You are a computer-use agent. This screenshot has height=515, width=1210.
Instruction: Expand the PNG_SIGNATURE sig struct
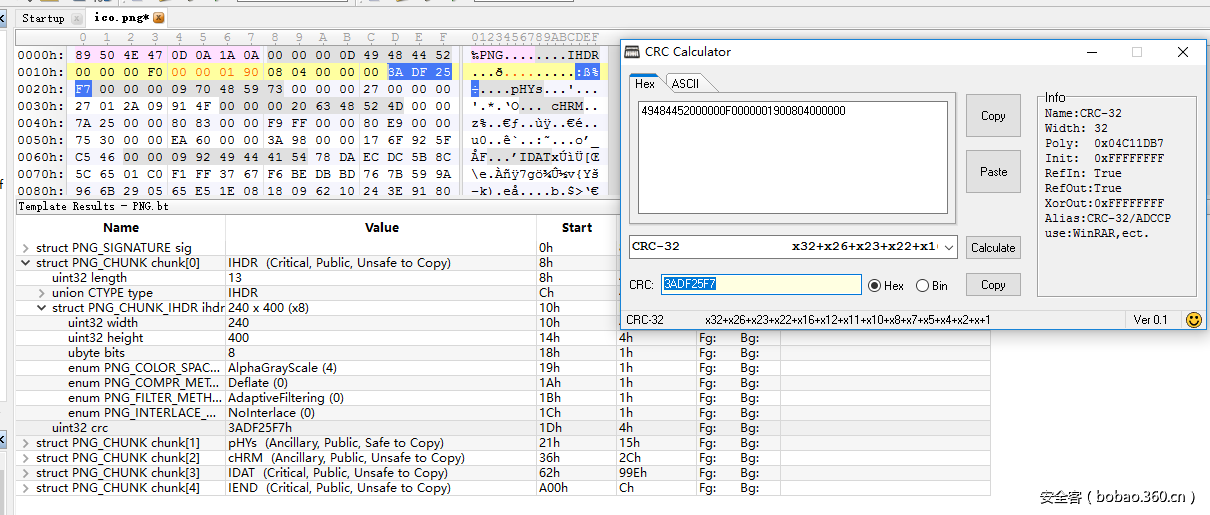click(26, 248)
